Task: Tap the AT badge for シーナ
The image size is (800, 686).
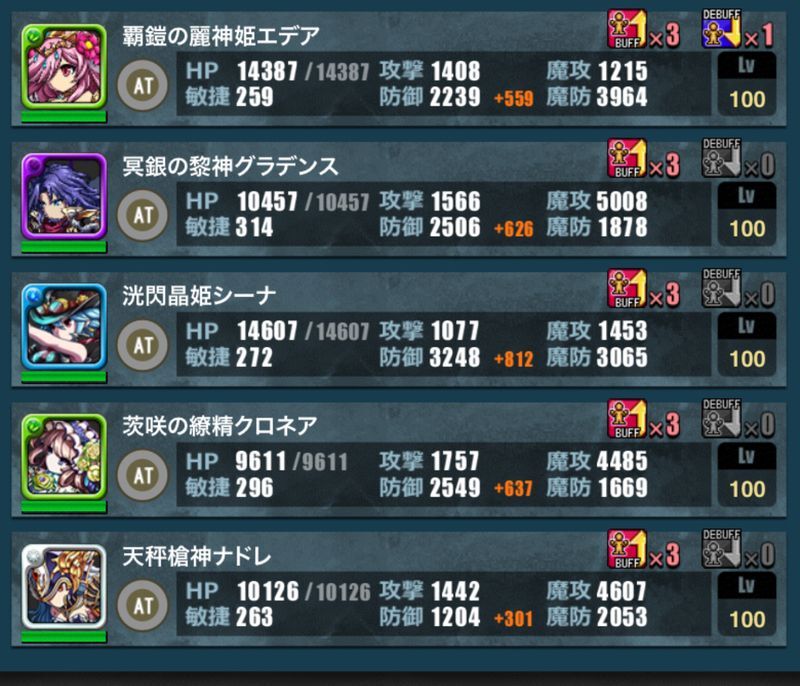Action: click(x=143, y=345)
